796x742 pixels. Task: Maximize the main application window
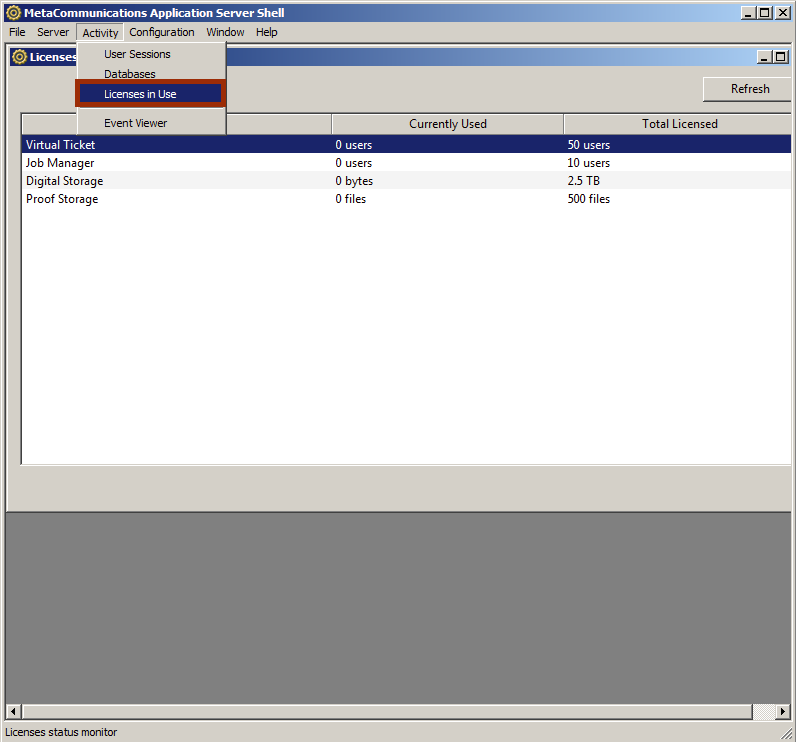coord(764,13)
